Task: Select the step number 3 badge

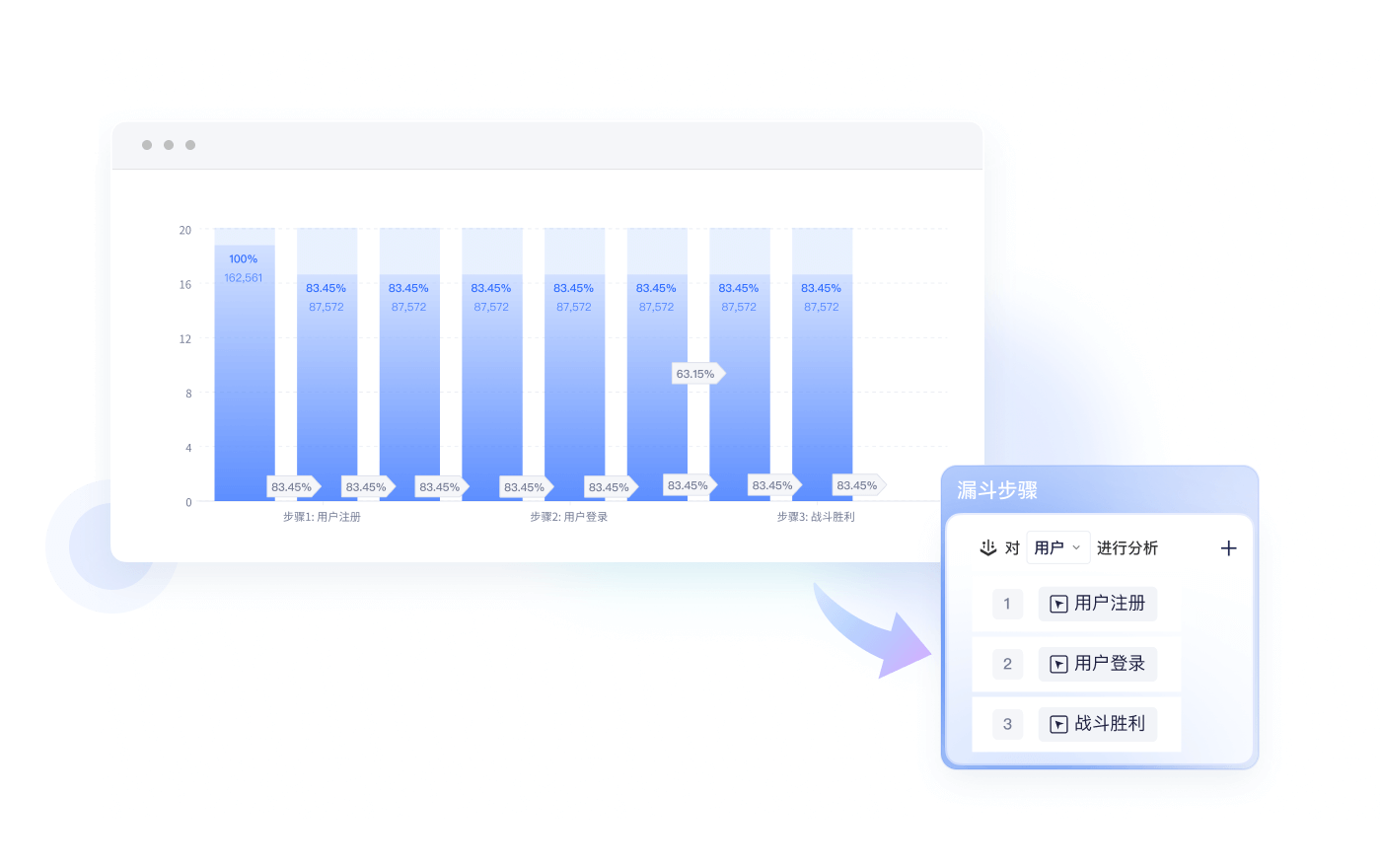Action: (1007, 724)
